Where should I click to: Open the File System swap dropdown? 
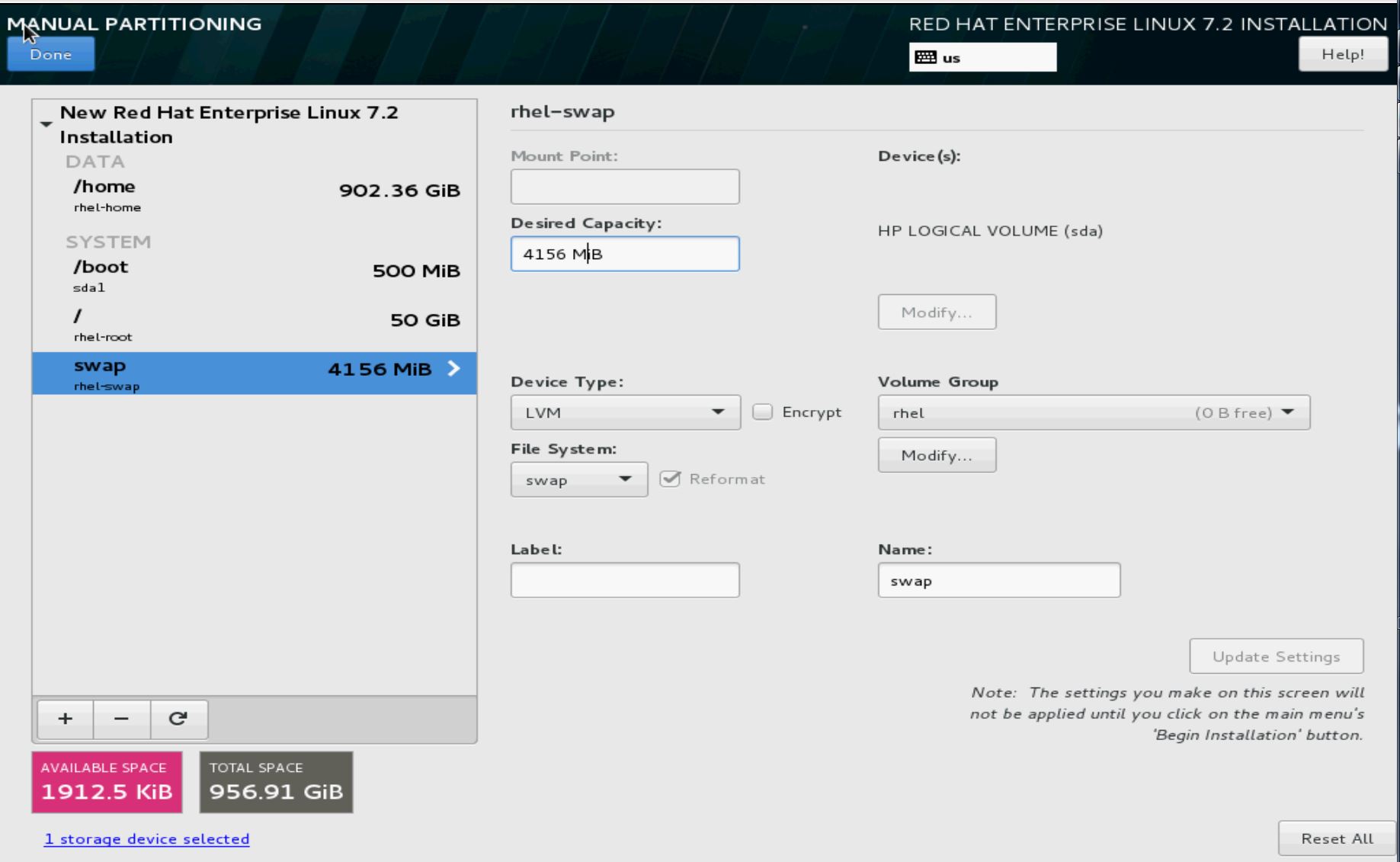(x=579, y=479)
